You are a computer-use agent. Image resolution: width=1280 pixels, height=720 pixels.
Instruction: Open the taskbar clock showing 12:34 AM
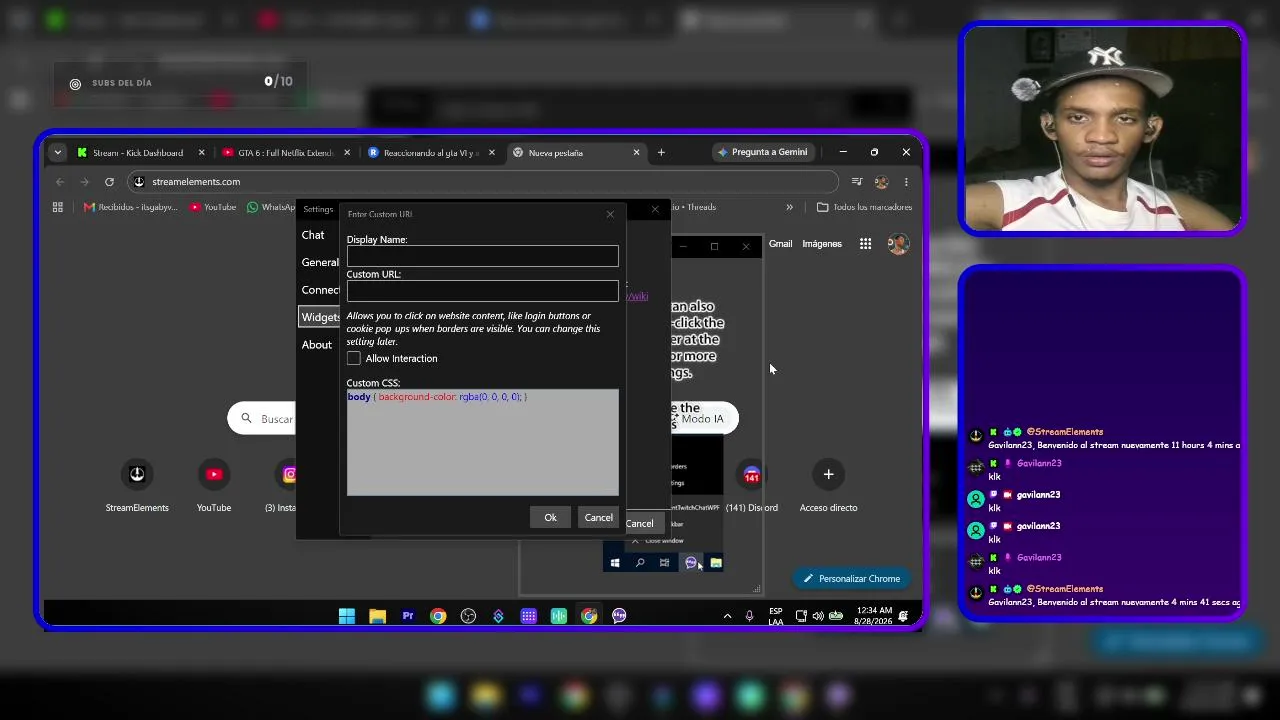pyautogui.click(x=873, y=616)
